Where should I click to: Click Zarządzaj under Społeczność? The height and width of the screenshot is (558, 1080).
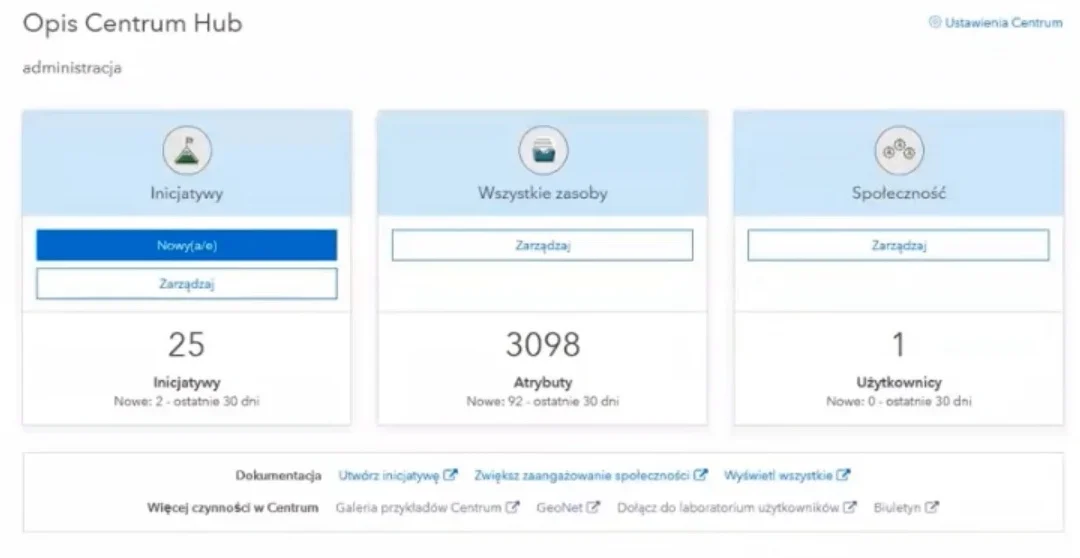[899, 245]
